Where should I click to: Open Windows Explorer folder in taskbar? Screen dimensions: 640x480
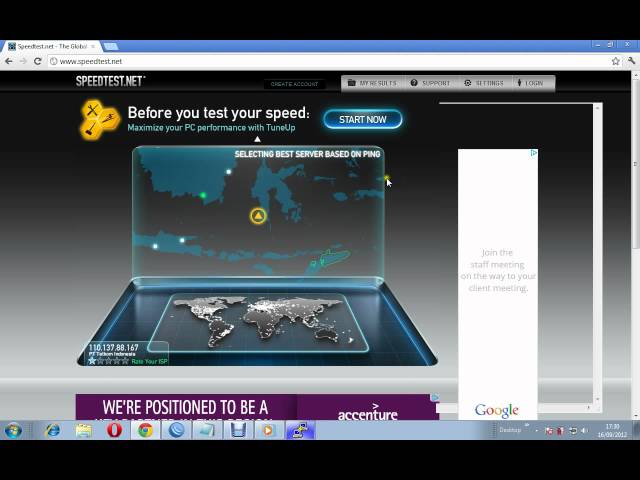[84, 430]
